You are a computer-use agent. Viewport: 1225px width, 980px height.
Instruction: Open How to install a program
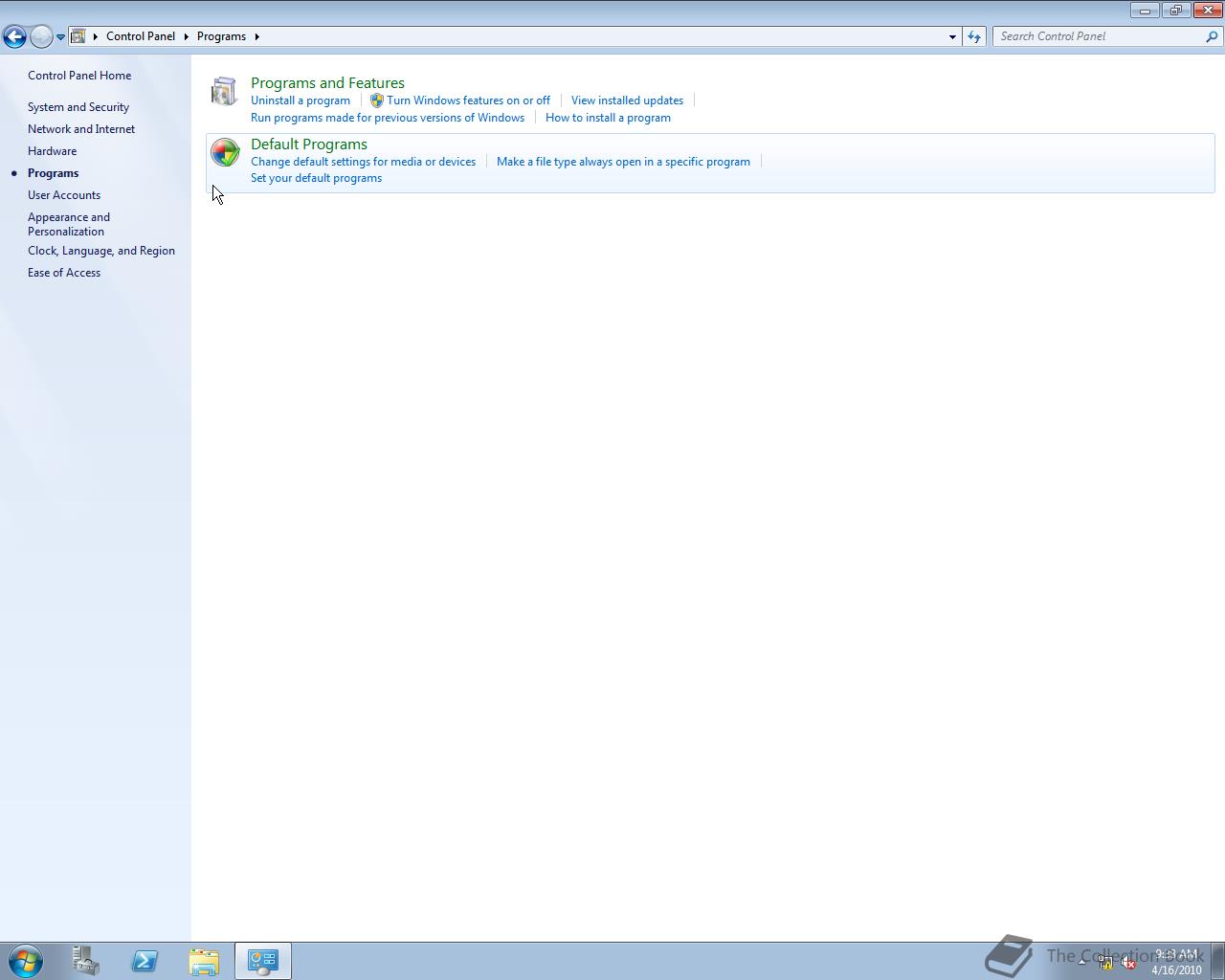click(x=608, y=118)
